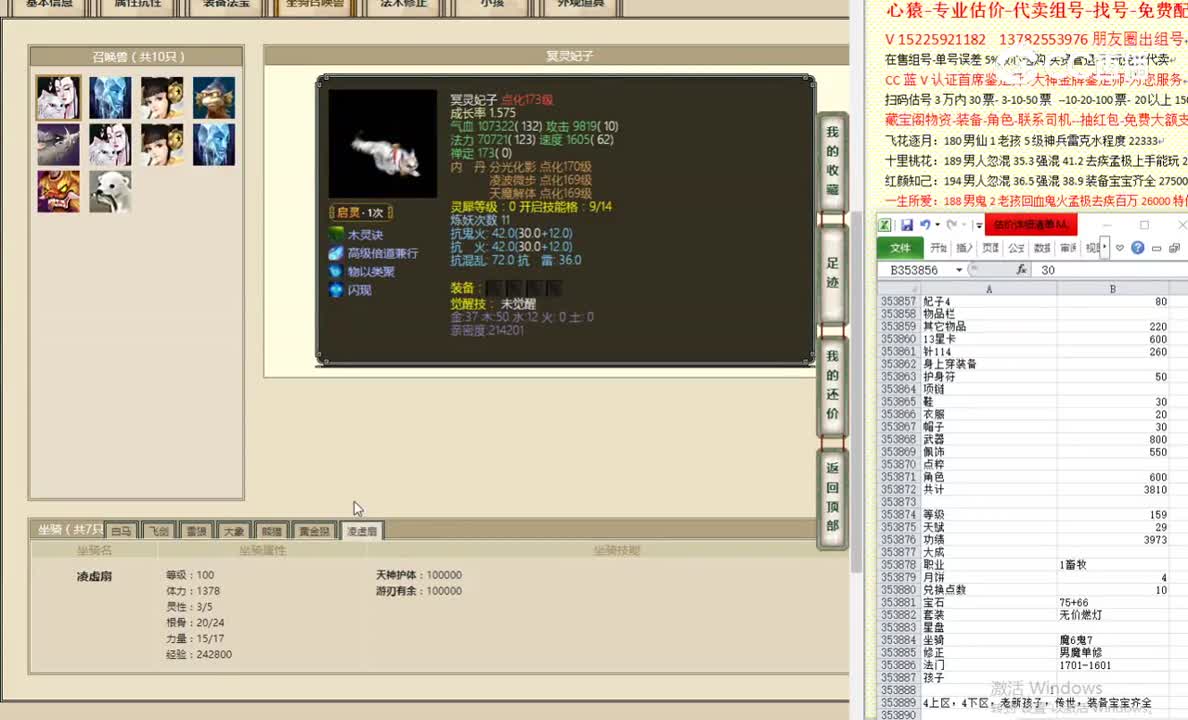Open the Name Box dropdown in Excel
The height and width of the screenshot is (720, 1188).
click(x=958, y=269)
